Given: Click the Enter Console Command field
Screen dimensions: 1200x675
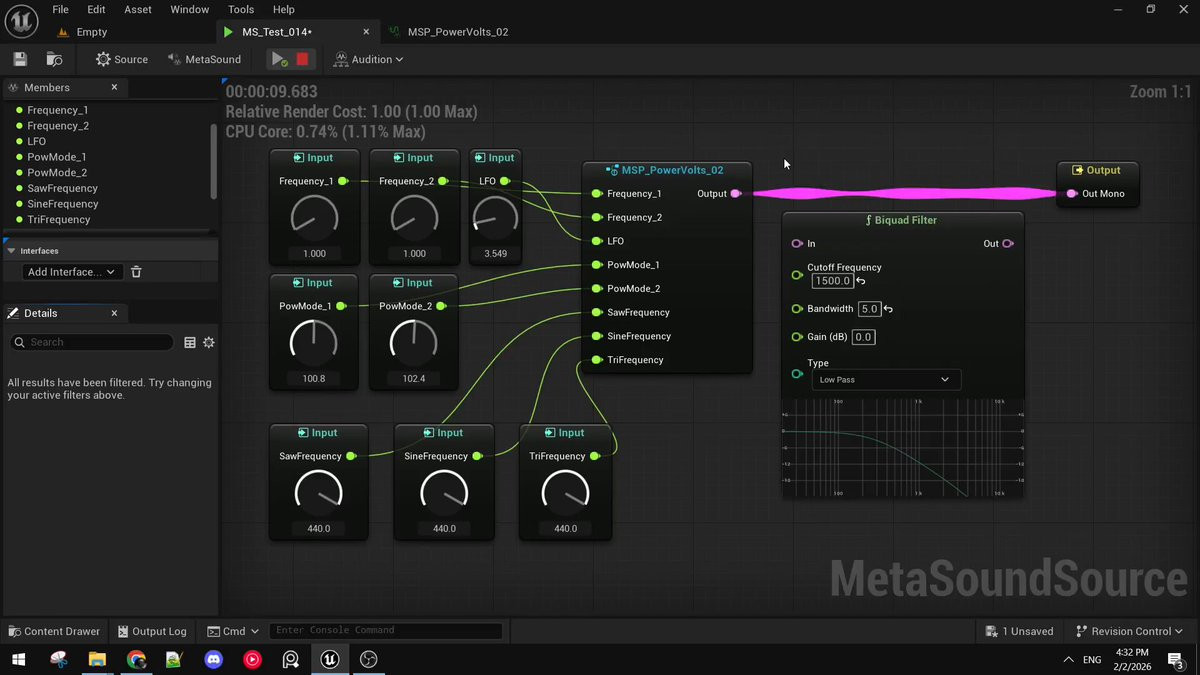Looking at the screenshot, I should point(386,630).
